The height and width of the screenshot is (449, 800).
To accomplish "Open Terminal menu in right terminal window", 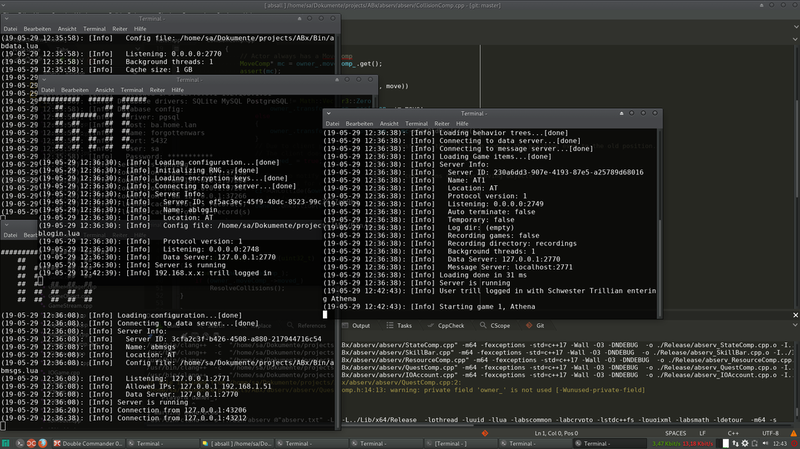I will point(416,123).
